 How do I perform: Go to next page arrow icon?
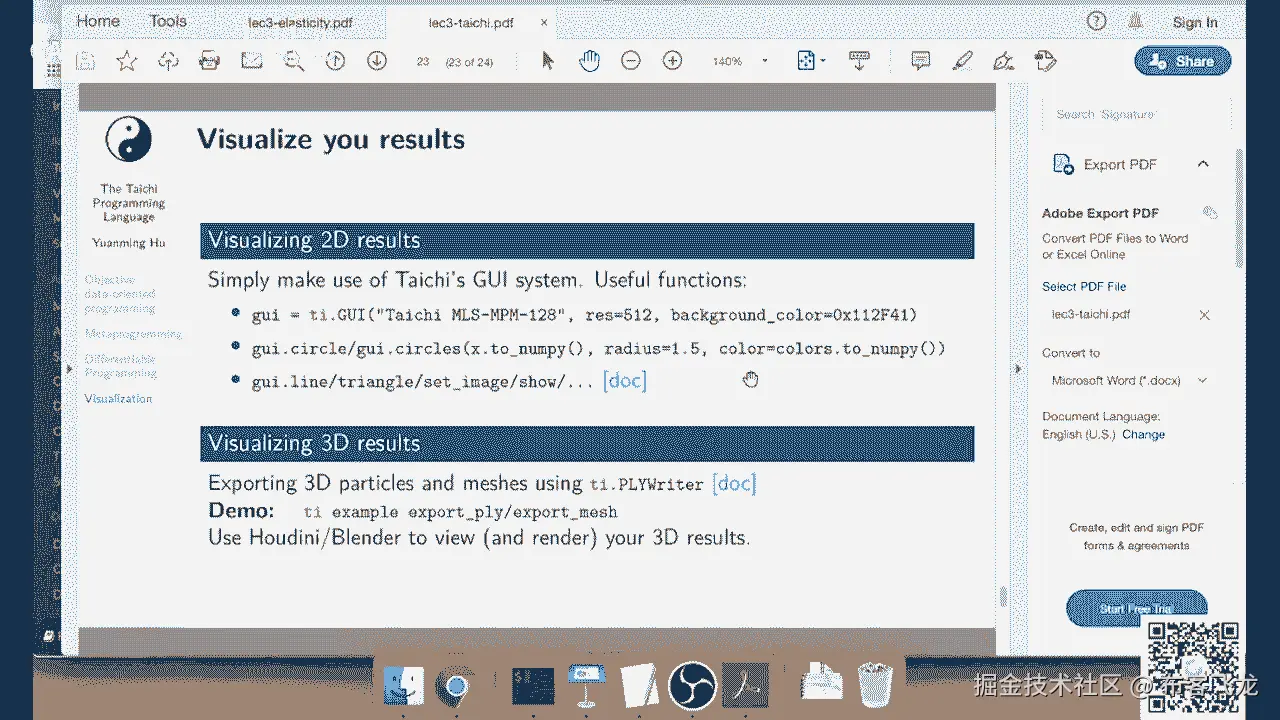point(376,61)
